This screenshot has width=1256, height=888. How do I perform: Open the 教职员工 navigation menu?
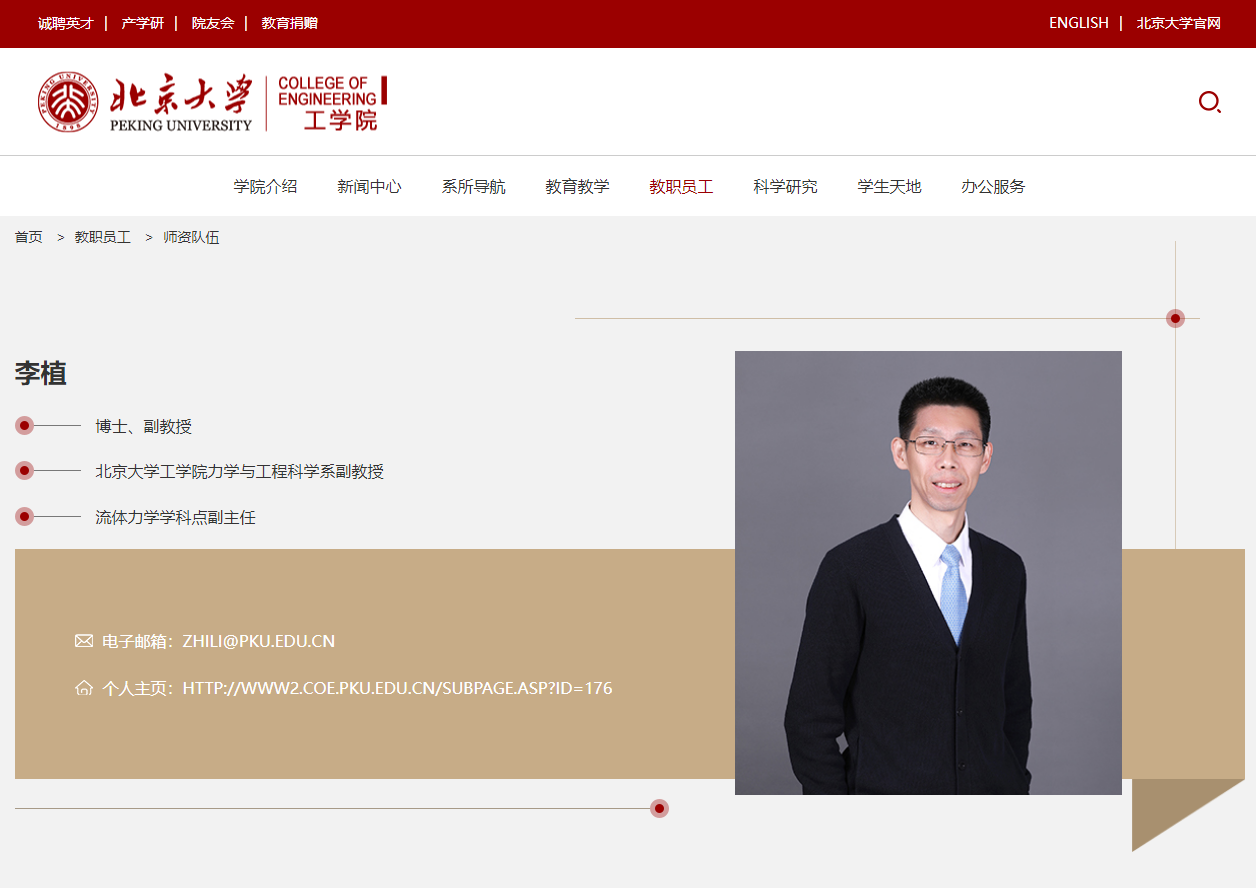pyautogui.click(x=681, y=186)
